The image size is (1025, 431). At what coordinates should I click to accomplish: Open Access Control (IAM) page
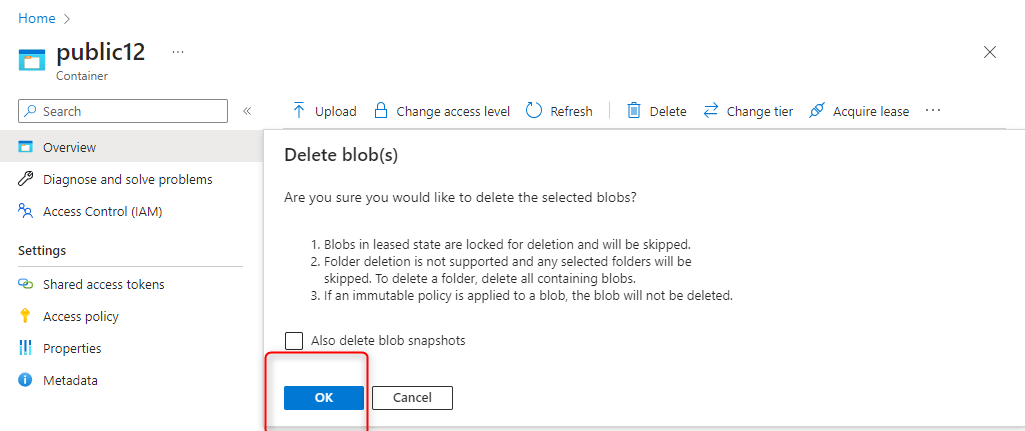click(102, 211)
